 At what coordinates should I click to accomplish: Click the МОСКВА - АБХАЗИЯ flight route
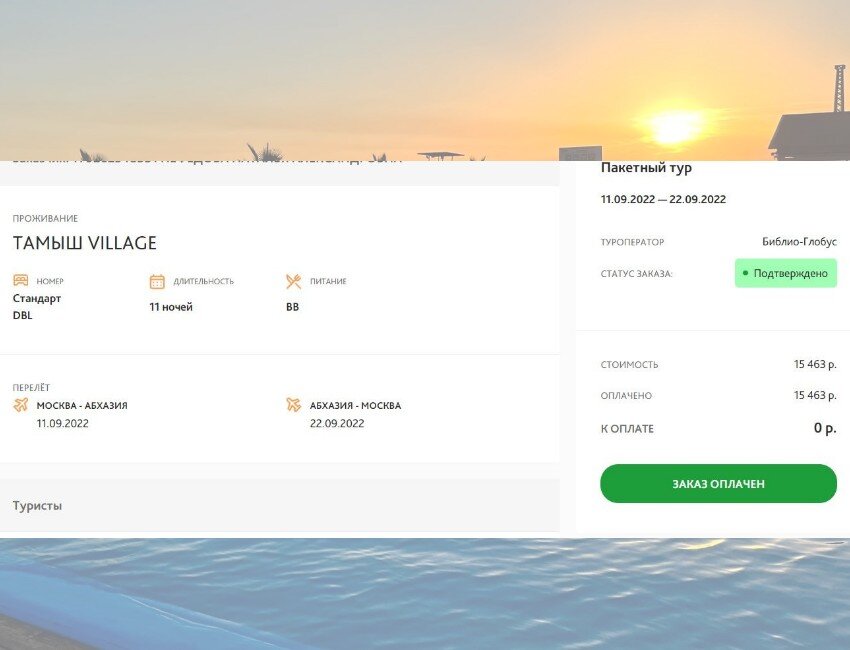[82, 406]
